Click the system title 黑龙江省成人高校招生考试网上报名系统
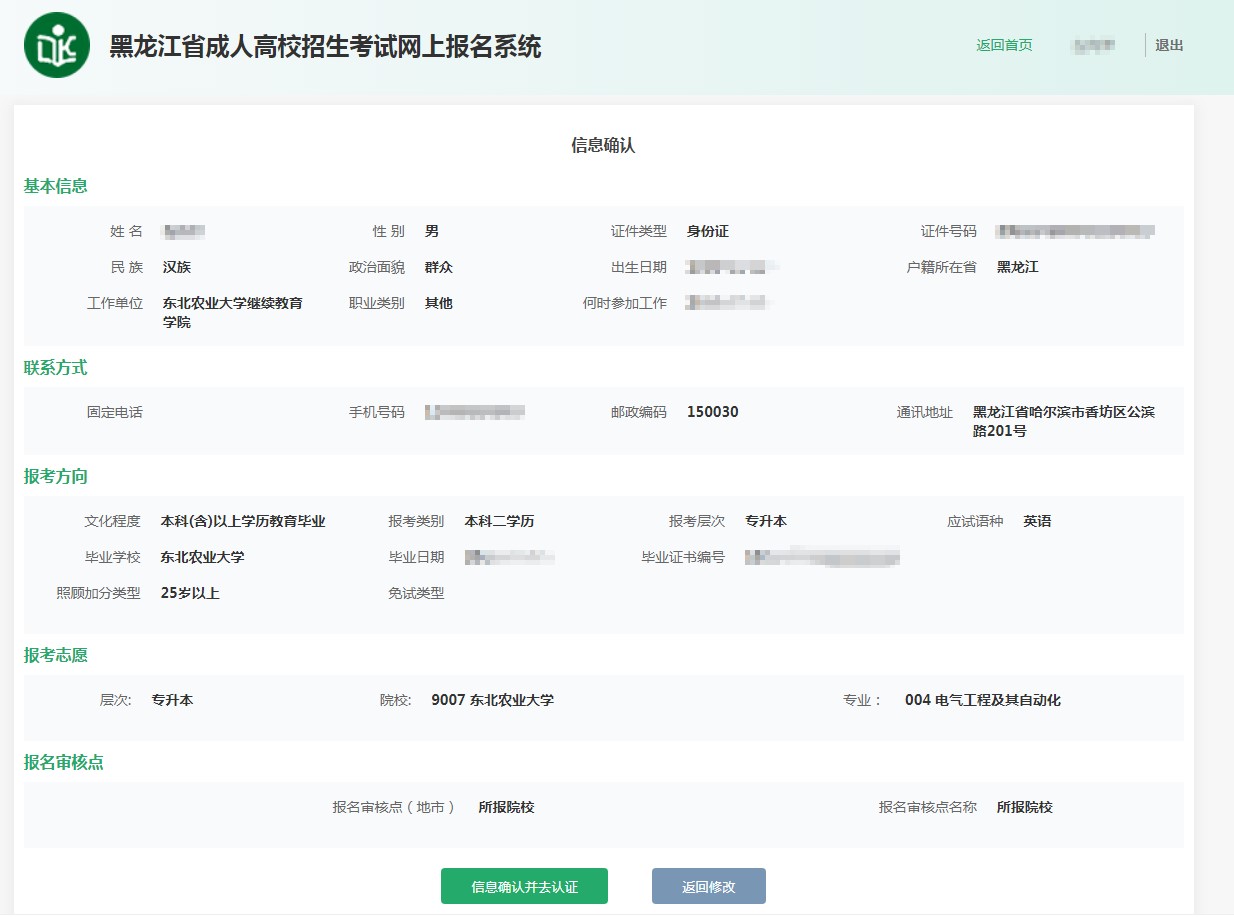The image size is (1234, 917). pos(325,46)
